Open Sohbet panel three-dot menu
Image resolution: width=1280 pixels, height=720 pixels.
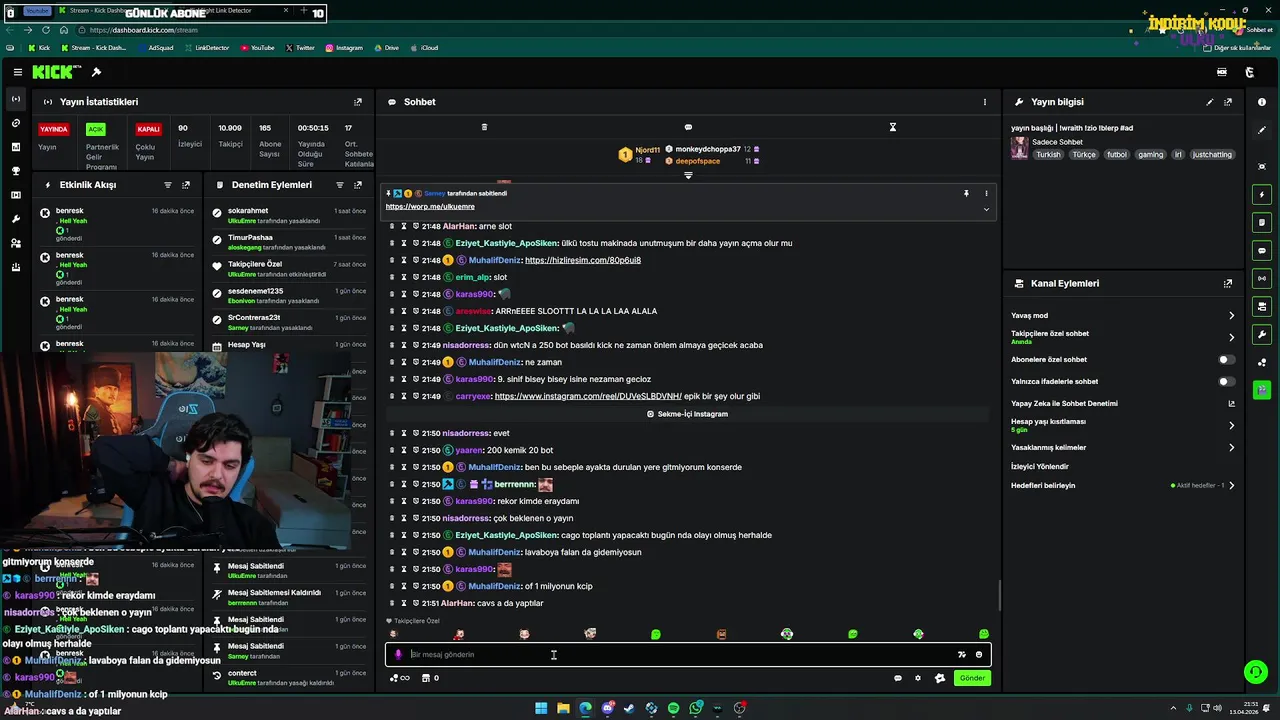click(984, 102)
